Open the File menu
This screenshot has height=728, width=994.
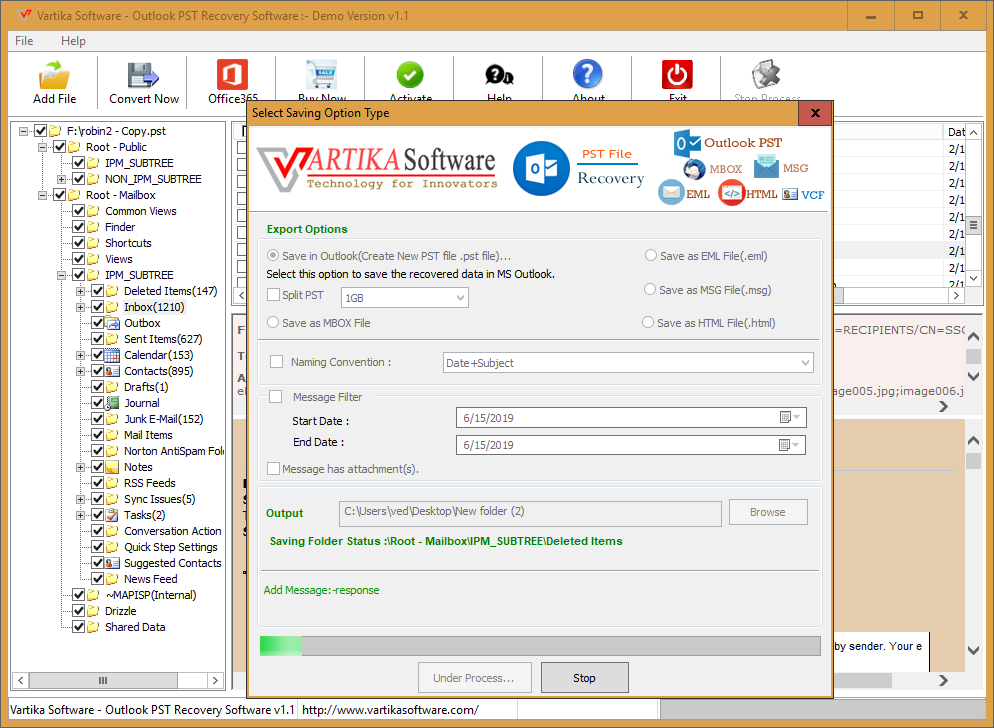(x=24, y=41)
